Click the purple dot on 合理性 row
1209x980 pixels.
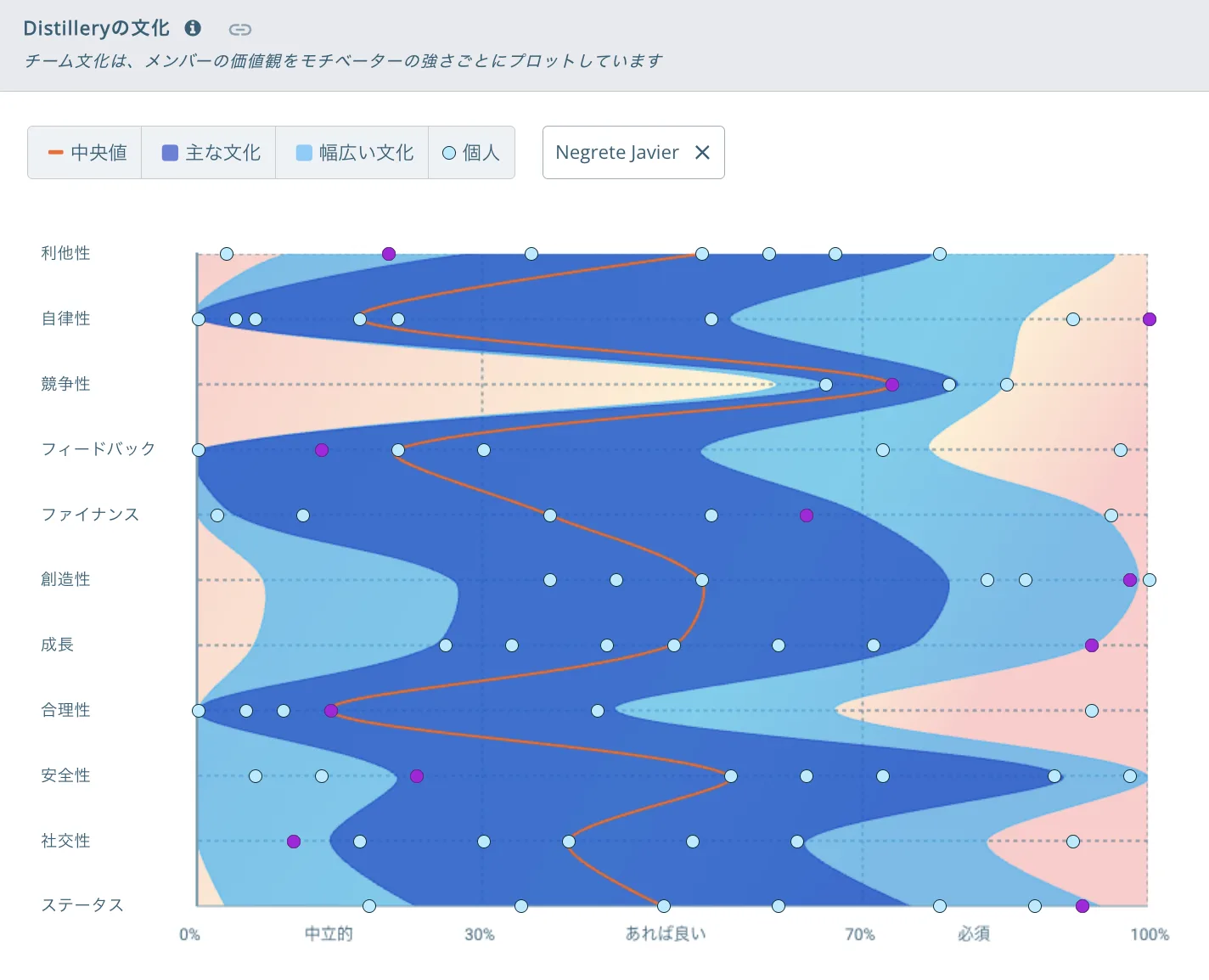331,711
